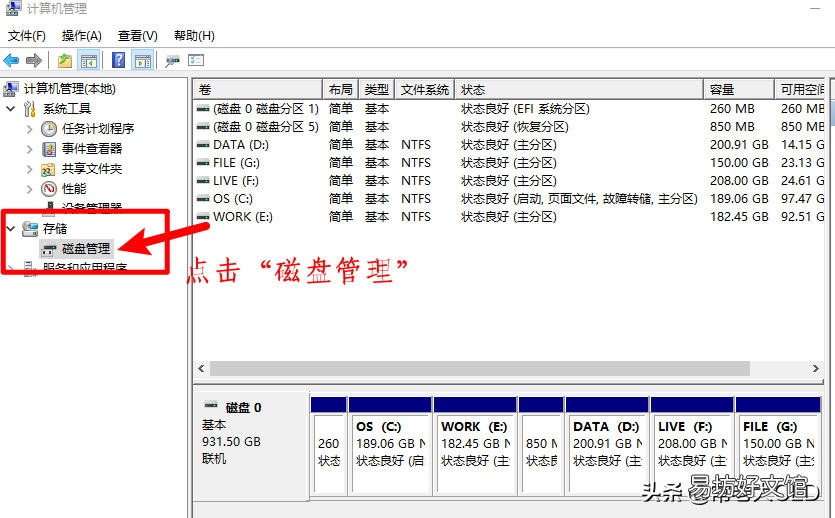Click the 189.06 GB capacity cell

(739, 199)
